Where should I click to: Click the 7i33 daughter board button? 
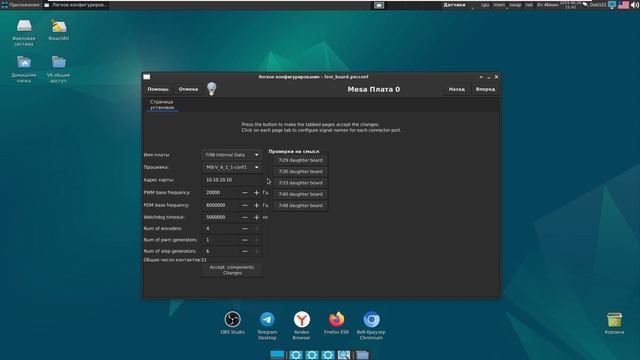pos(300,183)
